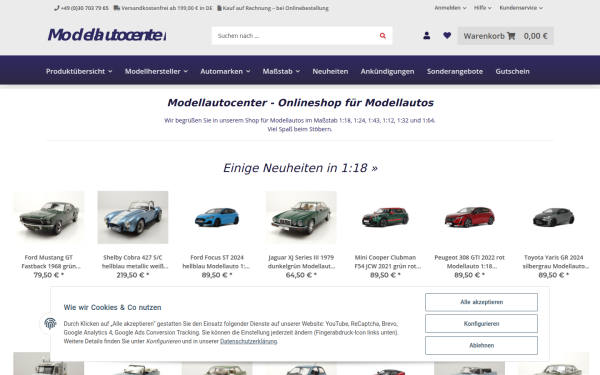
Task: Click the 219,50 € price
Action: pyautogui.click(x=133, y=275)
